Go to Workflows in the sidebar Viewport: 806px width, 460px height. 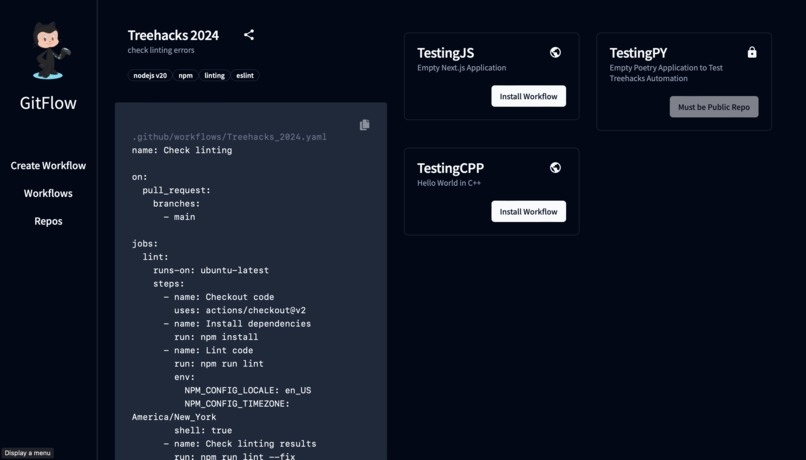click(48, 193)
